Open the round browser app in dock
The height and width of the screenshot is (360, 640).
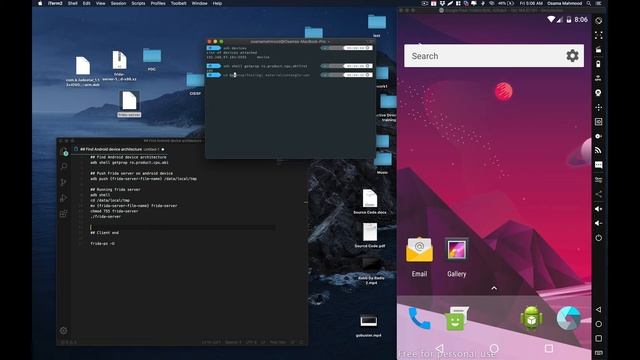(569, 318)
